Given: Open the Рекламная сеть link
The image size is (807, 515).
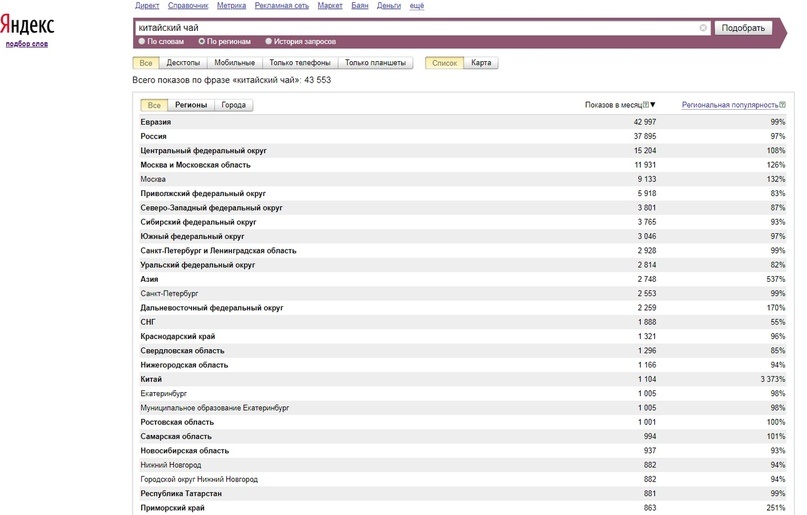Looking at the screenshot, I should click(x=282, y=6).
